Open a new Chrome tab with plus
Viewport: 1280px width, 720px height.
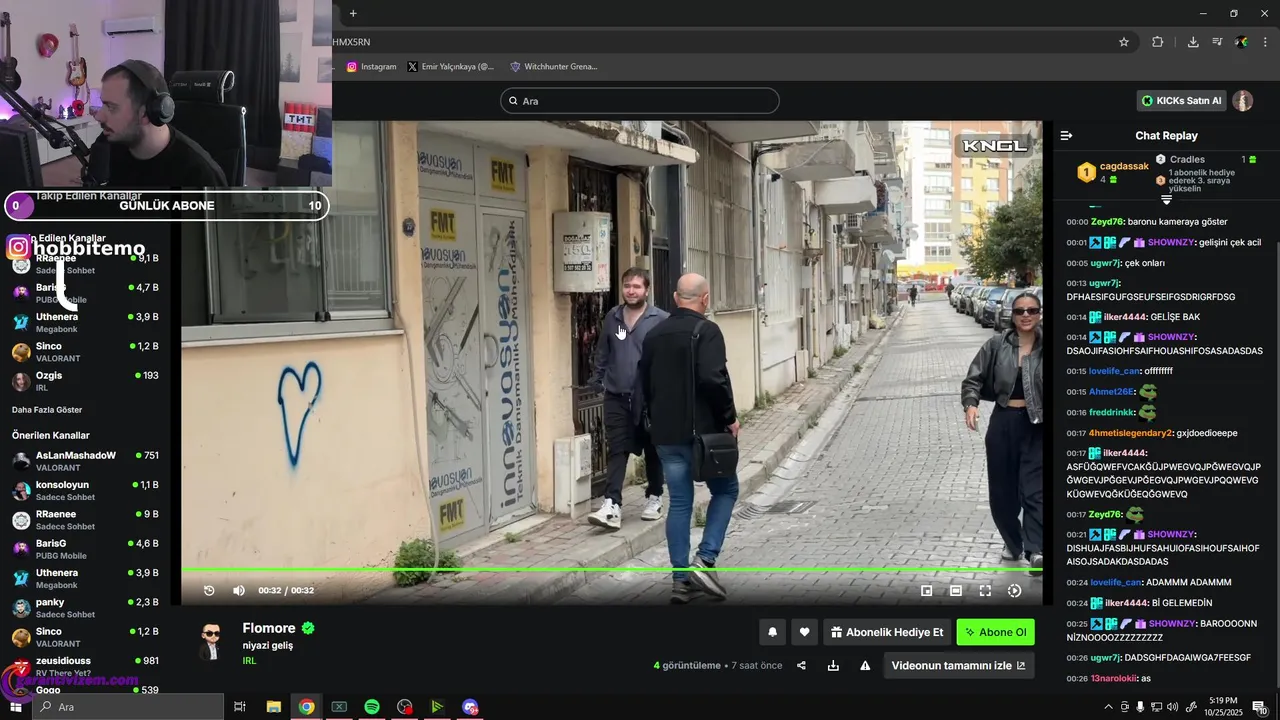point(353,13)
